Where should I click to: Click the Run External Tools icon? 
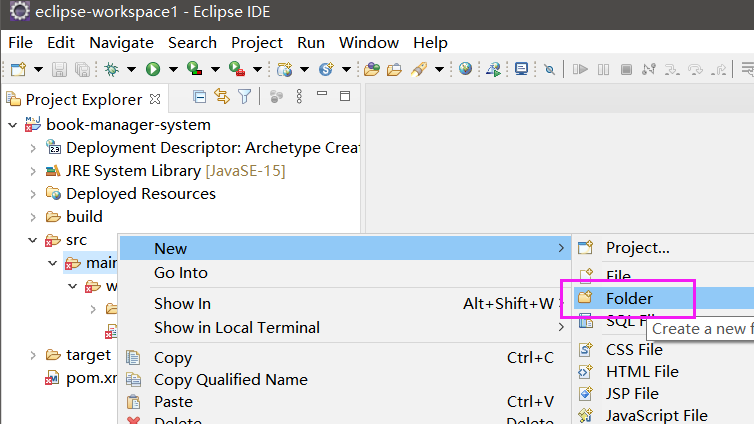tap(237, 69)
